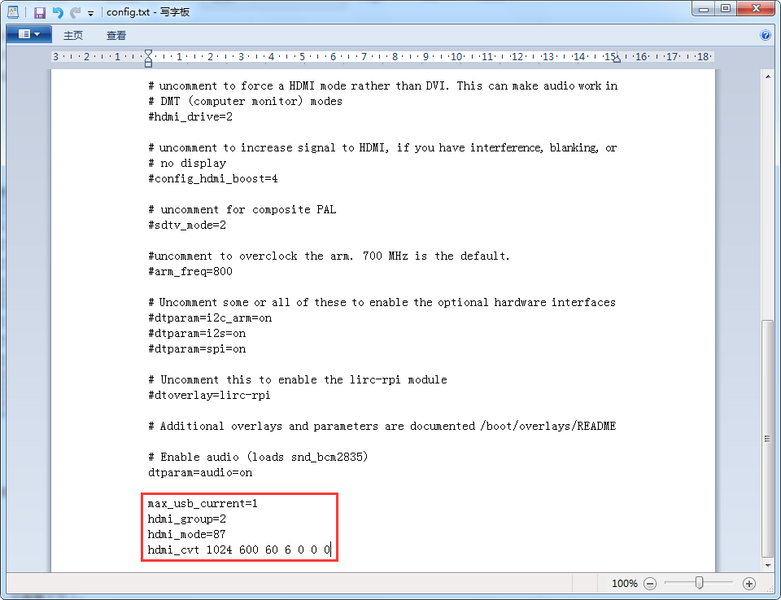This screenshot has width=781, height=600.
Task: Minimize the WordPad window
Action: tap(704, 8)
